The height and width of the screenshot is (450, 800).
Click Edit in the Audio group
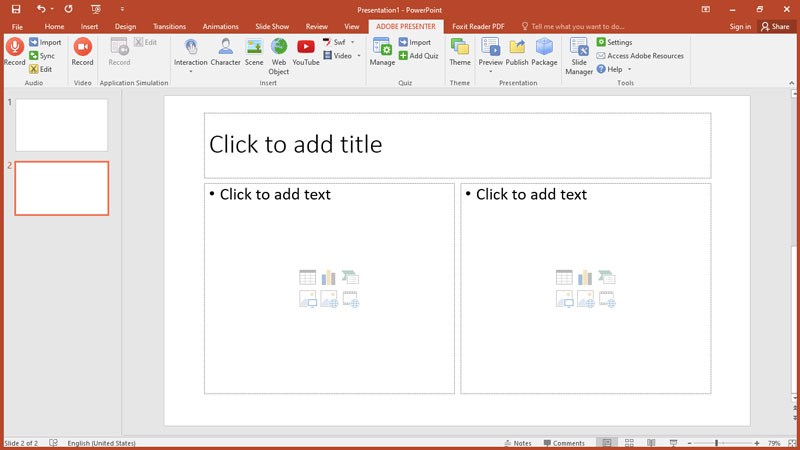point(40,69)
